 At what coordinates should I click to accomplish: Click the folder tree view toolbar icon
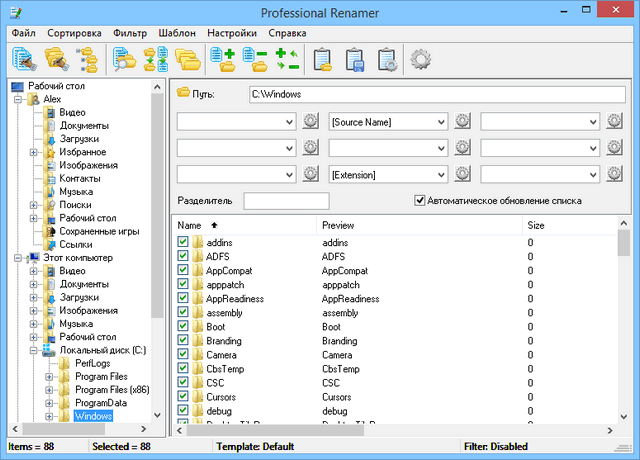pyautogui.click(x=88, y=60)
